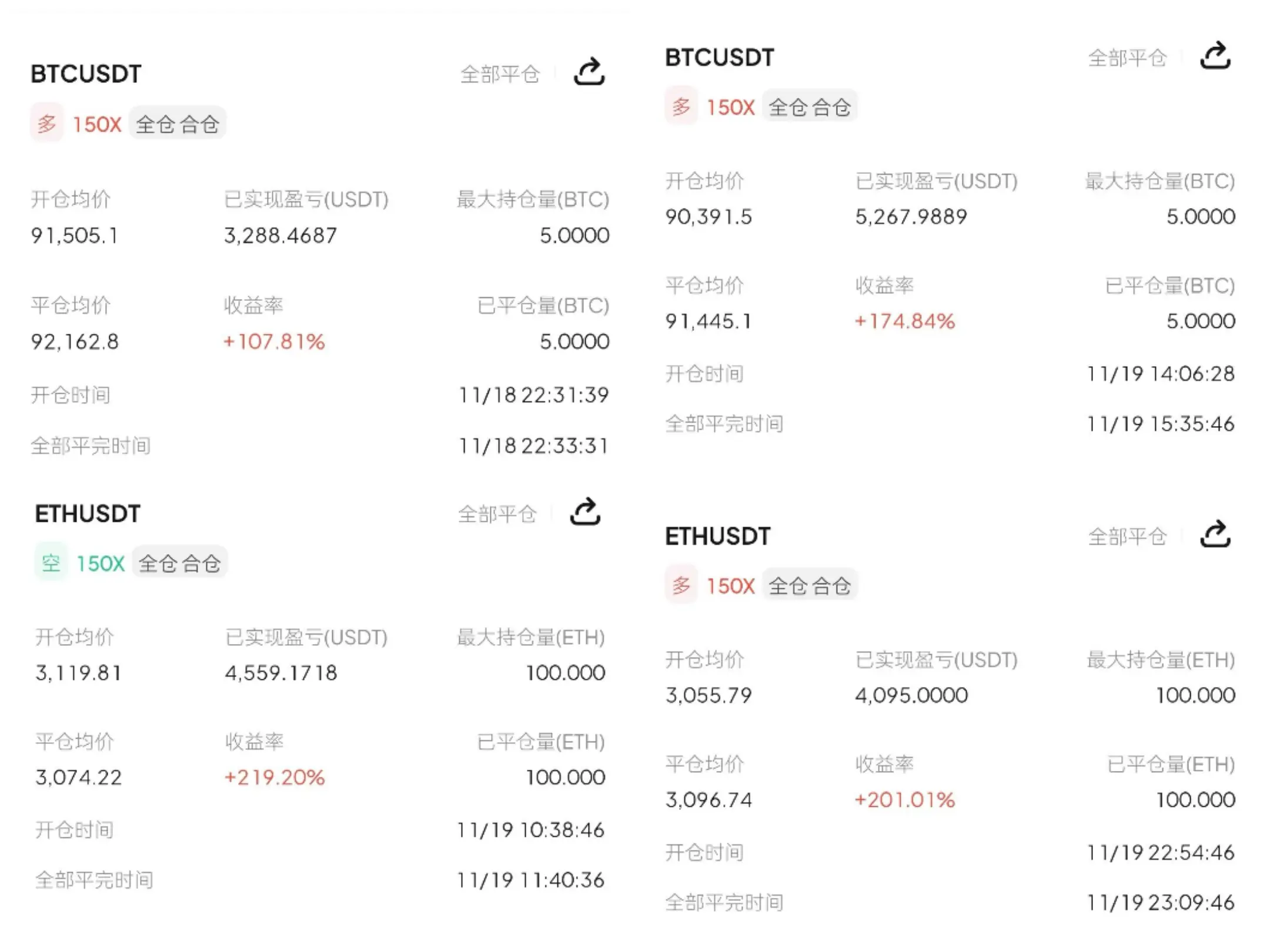Select the green 150X leverage label
Screen dimensions: 1270x952
click(x=101, y=564)
